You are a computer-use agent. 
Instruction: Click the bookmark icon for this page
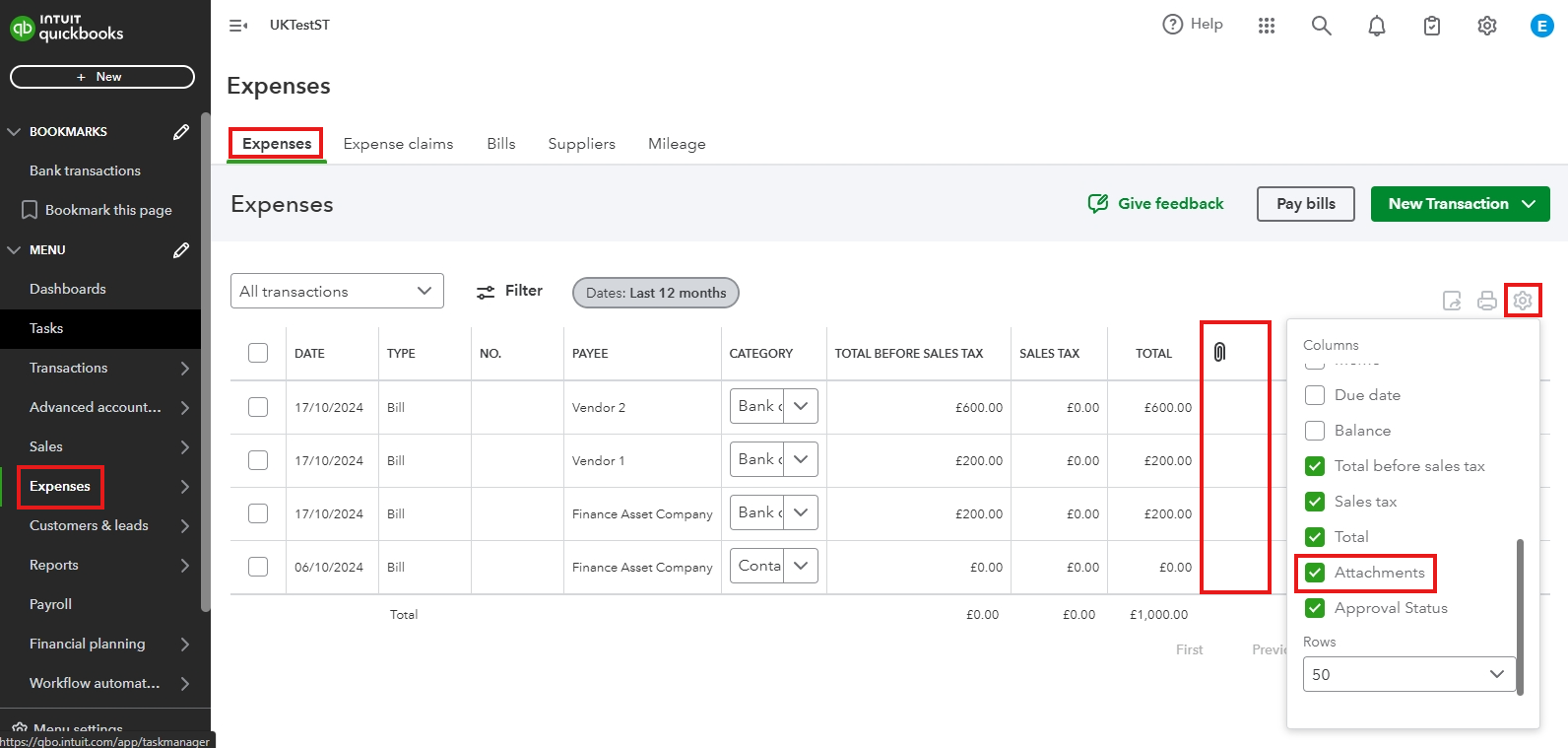(x=30, y=210)
